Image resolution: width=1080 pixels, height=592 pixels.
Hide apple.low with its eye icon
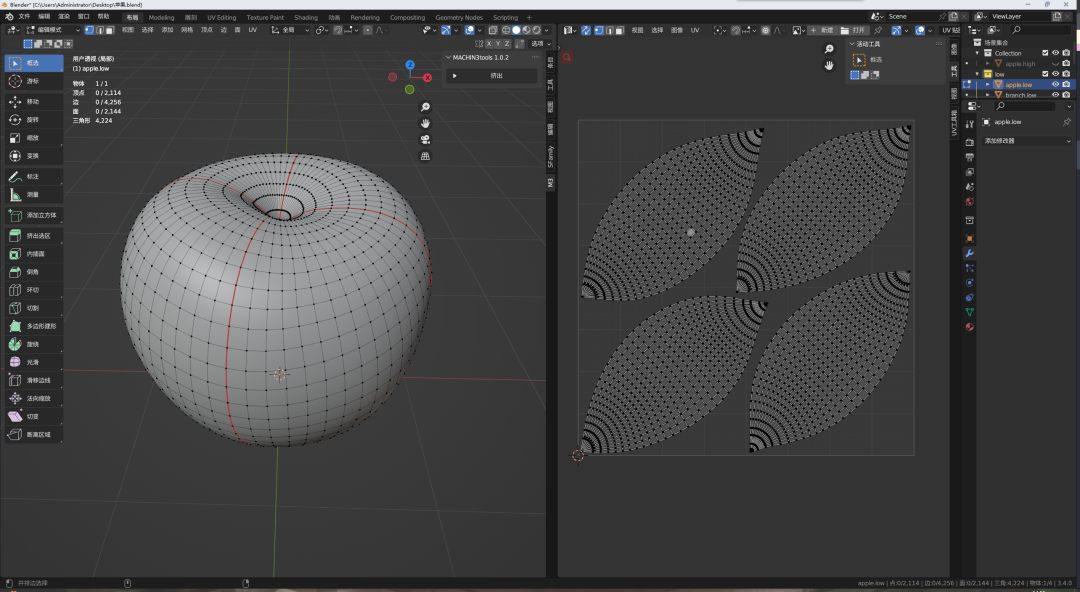[x=1055, y=84]
